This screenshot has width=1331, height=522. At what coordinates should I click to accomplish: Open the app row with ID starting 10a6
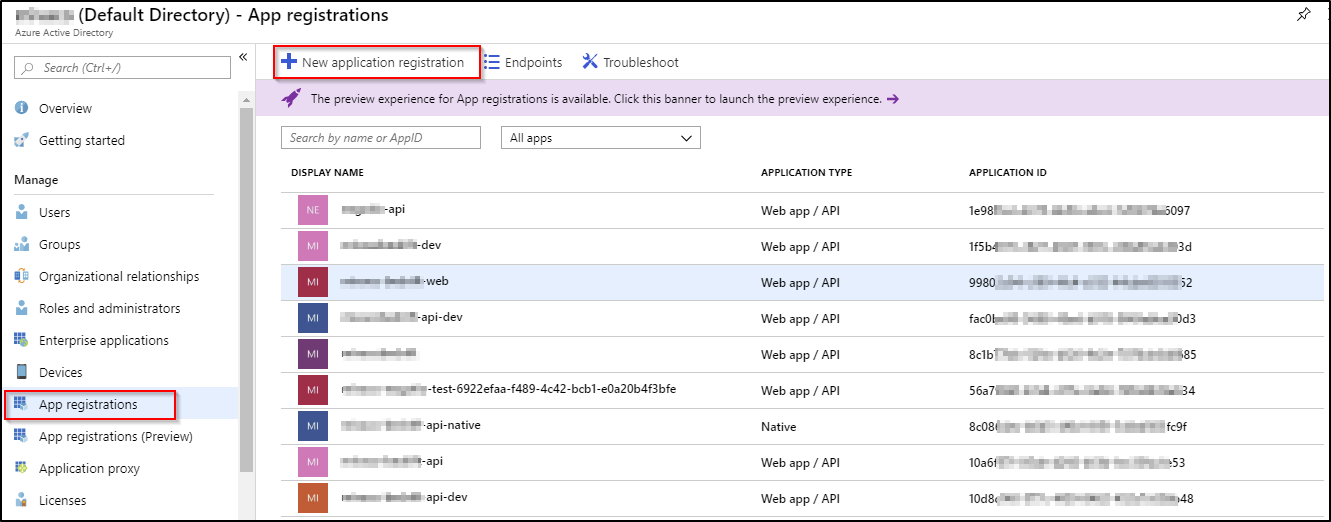pyautogui.click(x=802, y=462)
